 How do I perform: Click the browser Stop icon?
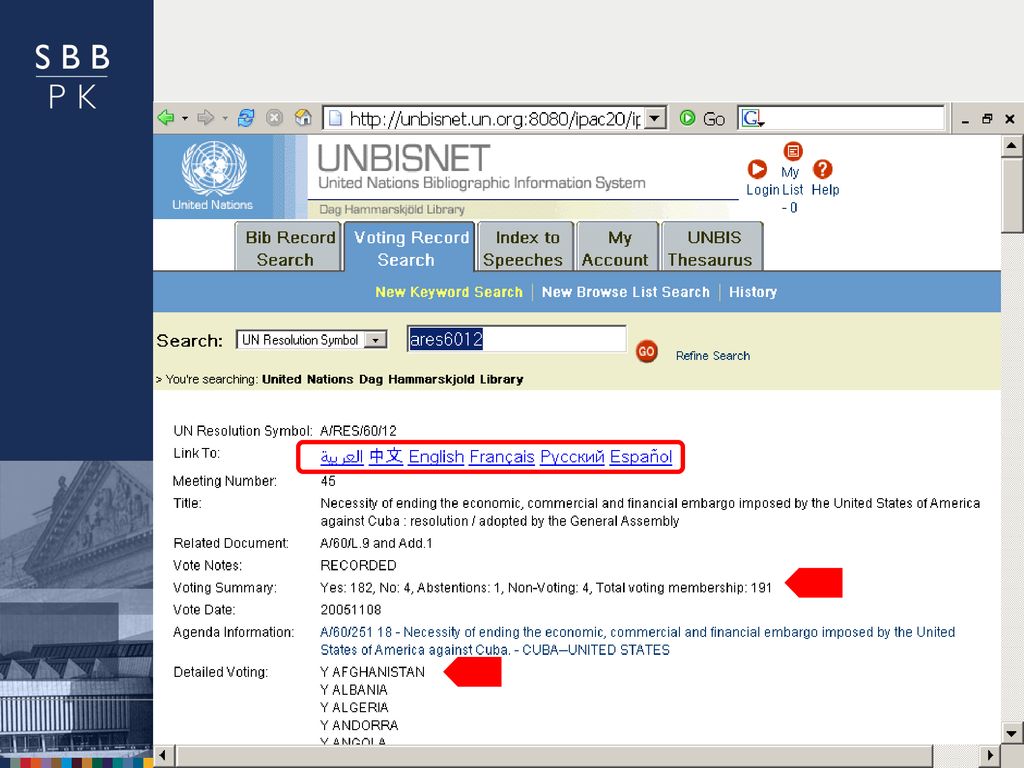274,118
